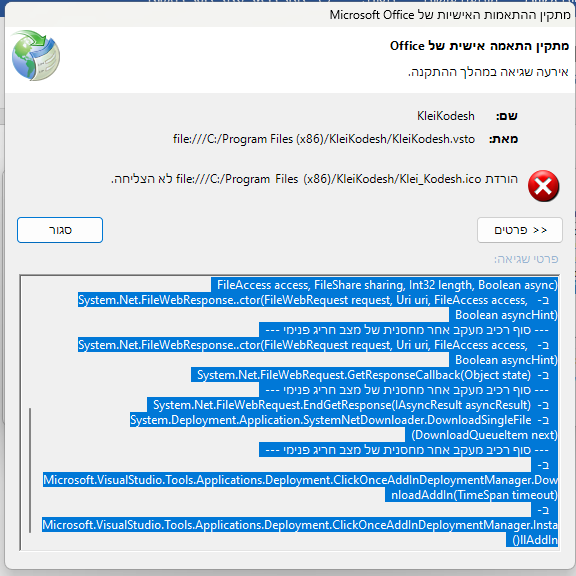The image size is (576, 576).
Task: Click the Office installer globe icon
Action: coord(36,55)
